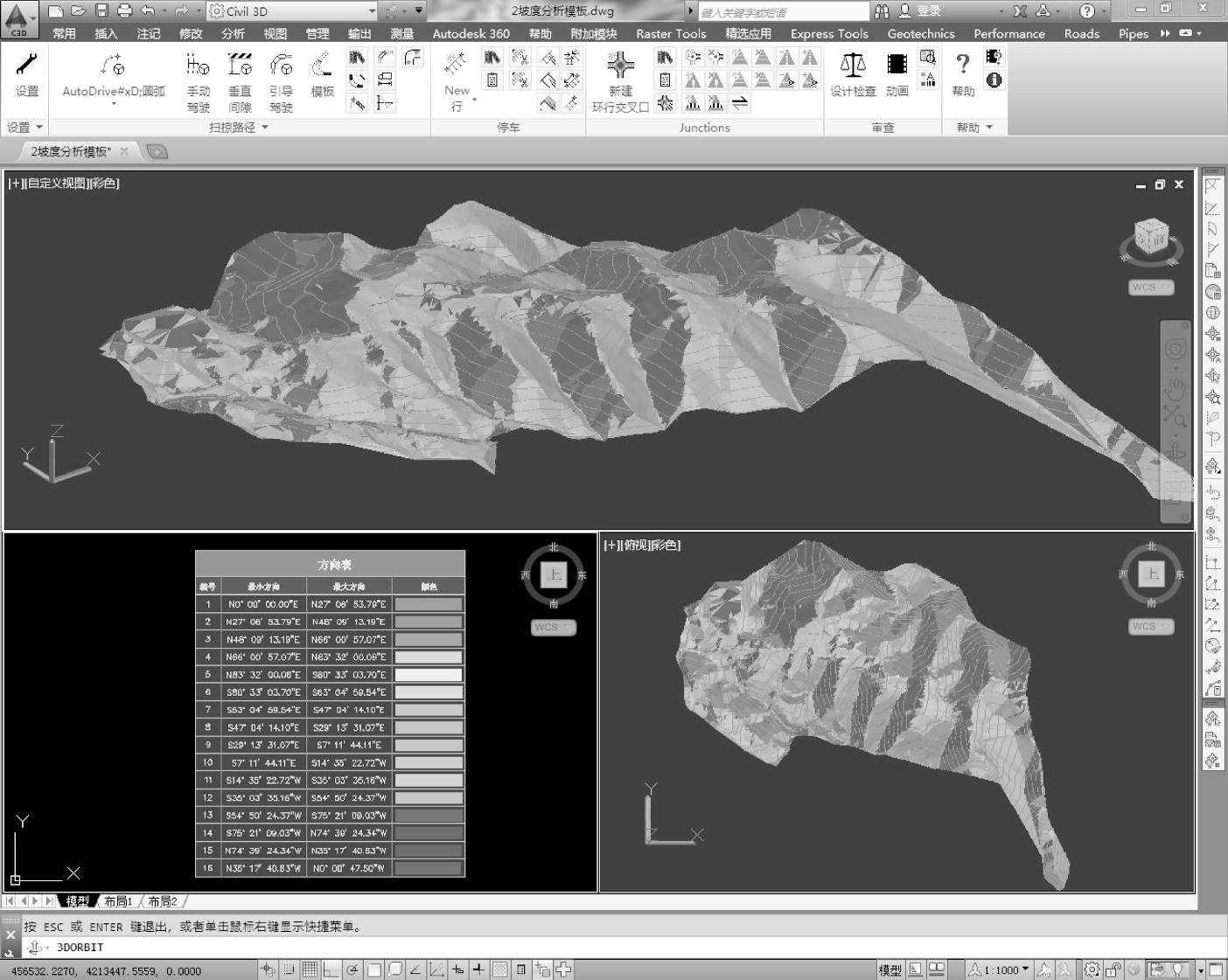The width and height of the screenshot is (1228, 980).
Task: Switch to 布局1 layout tab
Action: 118,901
